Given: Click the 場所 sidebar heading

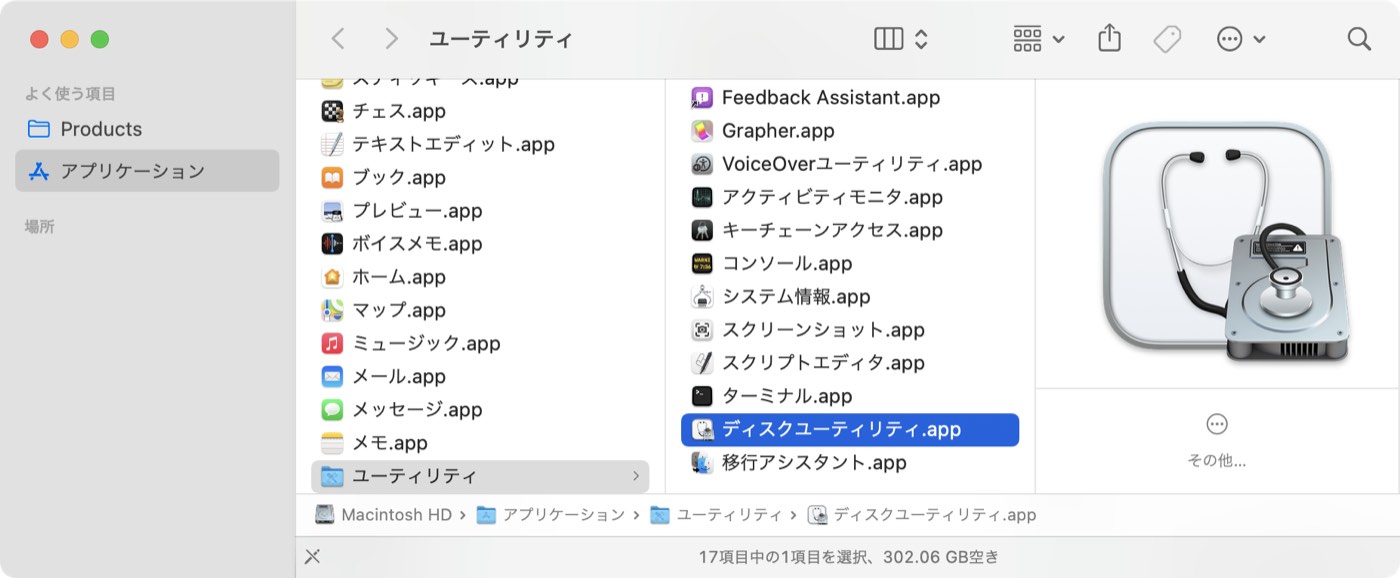Looking at the screenshot, I should [40, 227].
